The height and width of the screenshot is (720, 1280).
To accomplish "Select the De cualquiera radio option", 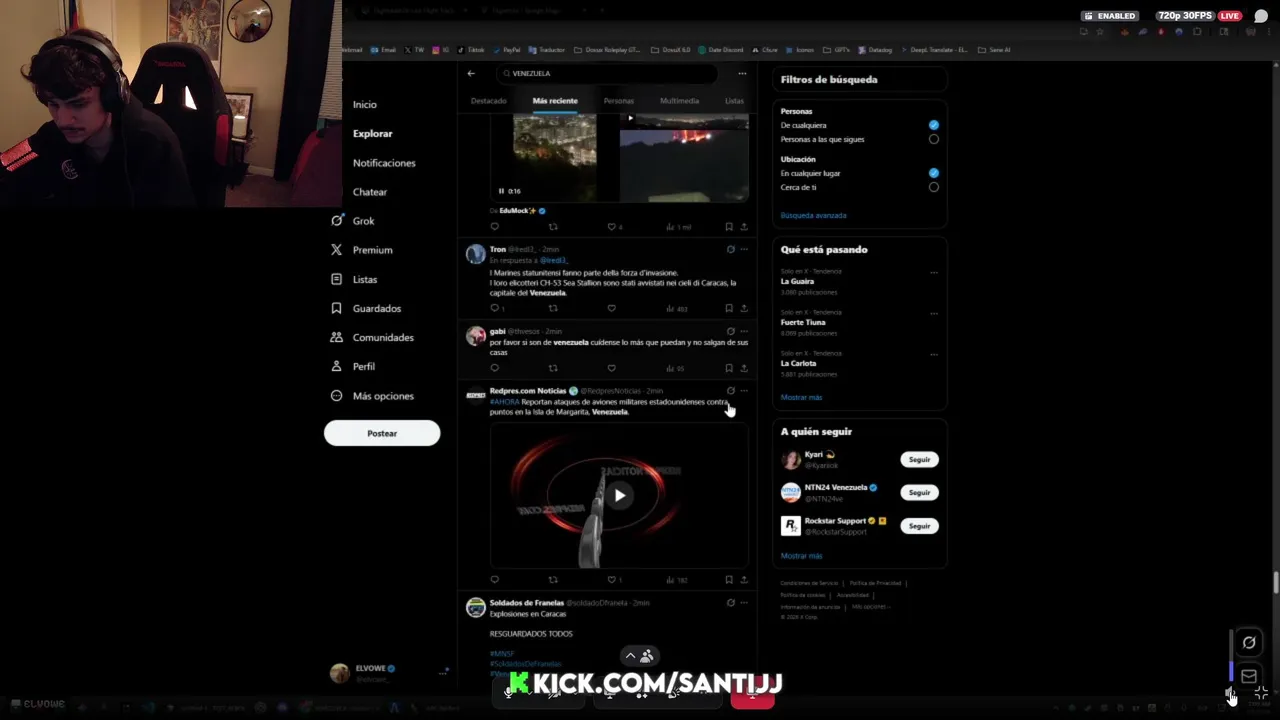I will [934, 125].
